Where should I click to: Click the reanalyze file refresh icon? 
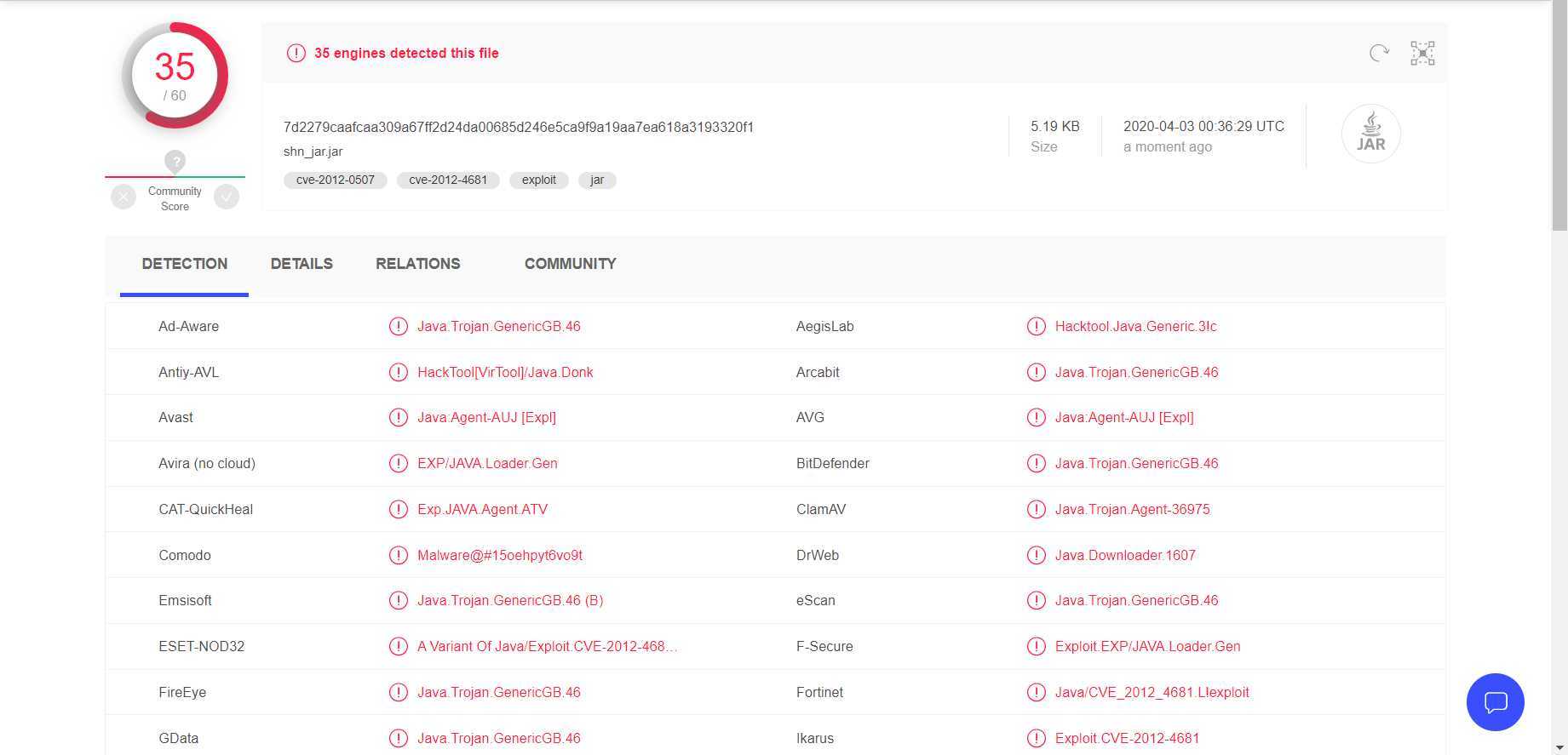coord(1379,53)
